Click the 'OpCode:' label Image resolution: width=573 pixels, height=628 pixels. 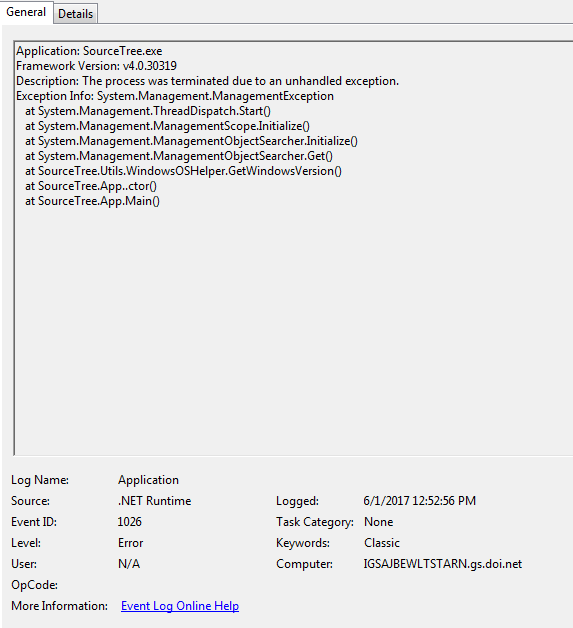tap(34, 585)
